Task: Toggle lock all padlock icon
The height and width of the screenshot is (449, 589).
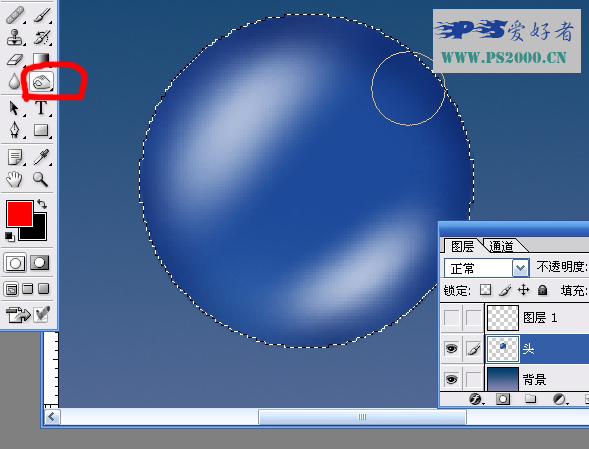Action: tap(542, 290)
